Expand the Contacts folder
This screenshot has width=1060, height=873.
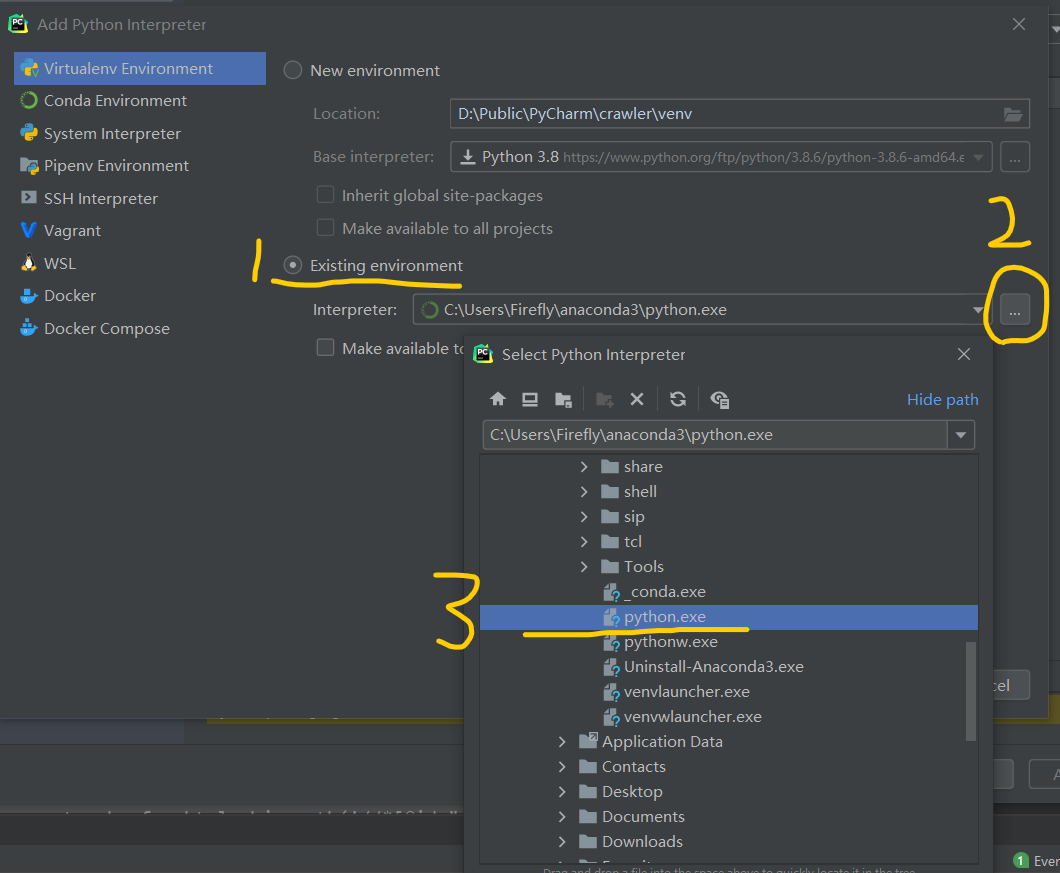[562, 767]
